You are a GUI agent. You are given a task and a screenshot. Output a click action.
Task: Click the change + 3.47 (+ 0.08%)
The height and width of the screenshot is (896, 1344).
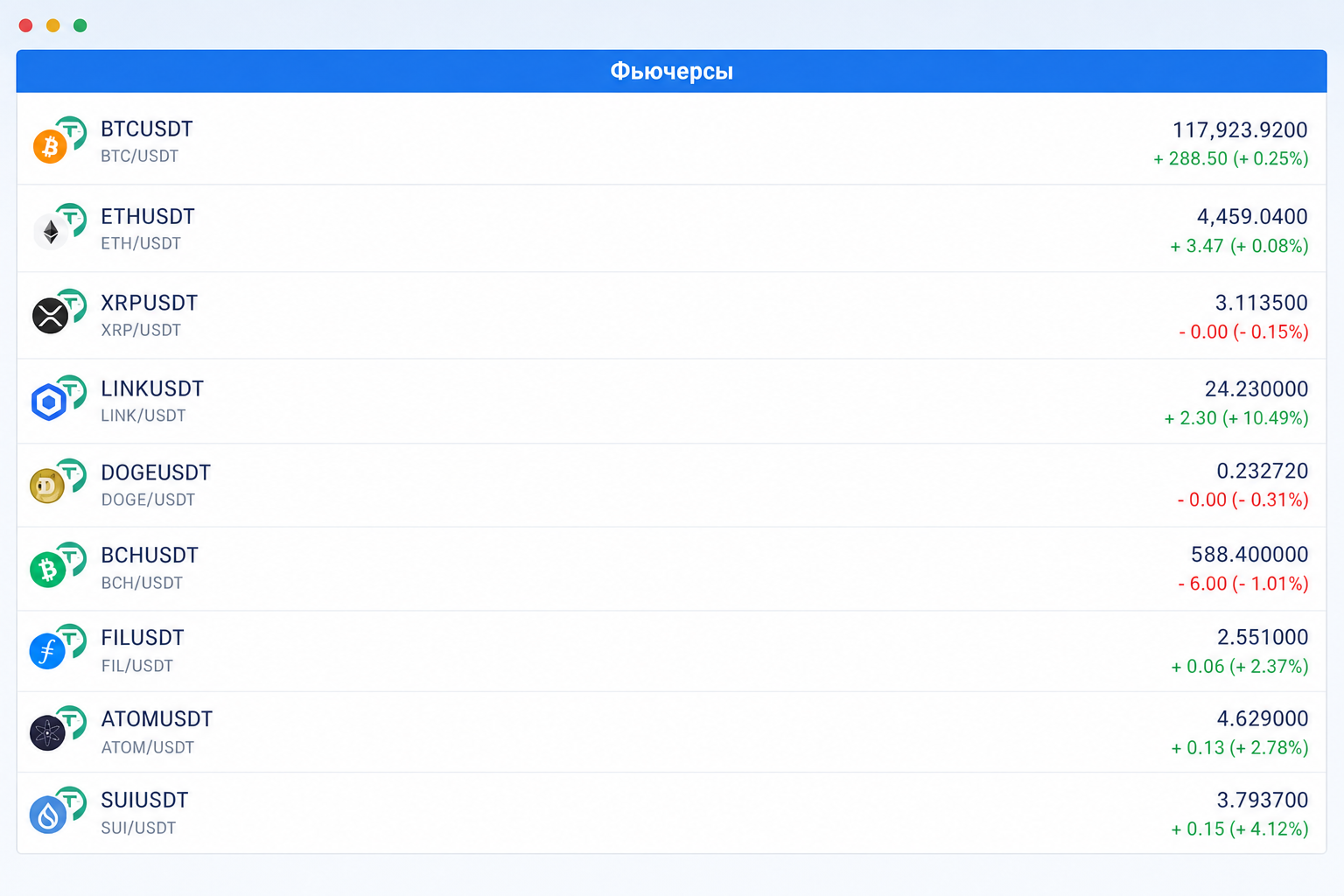point(1239,246)
